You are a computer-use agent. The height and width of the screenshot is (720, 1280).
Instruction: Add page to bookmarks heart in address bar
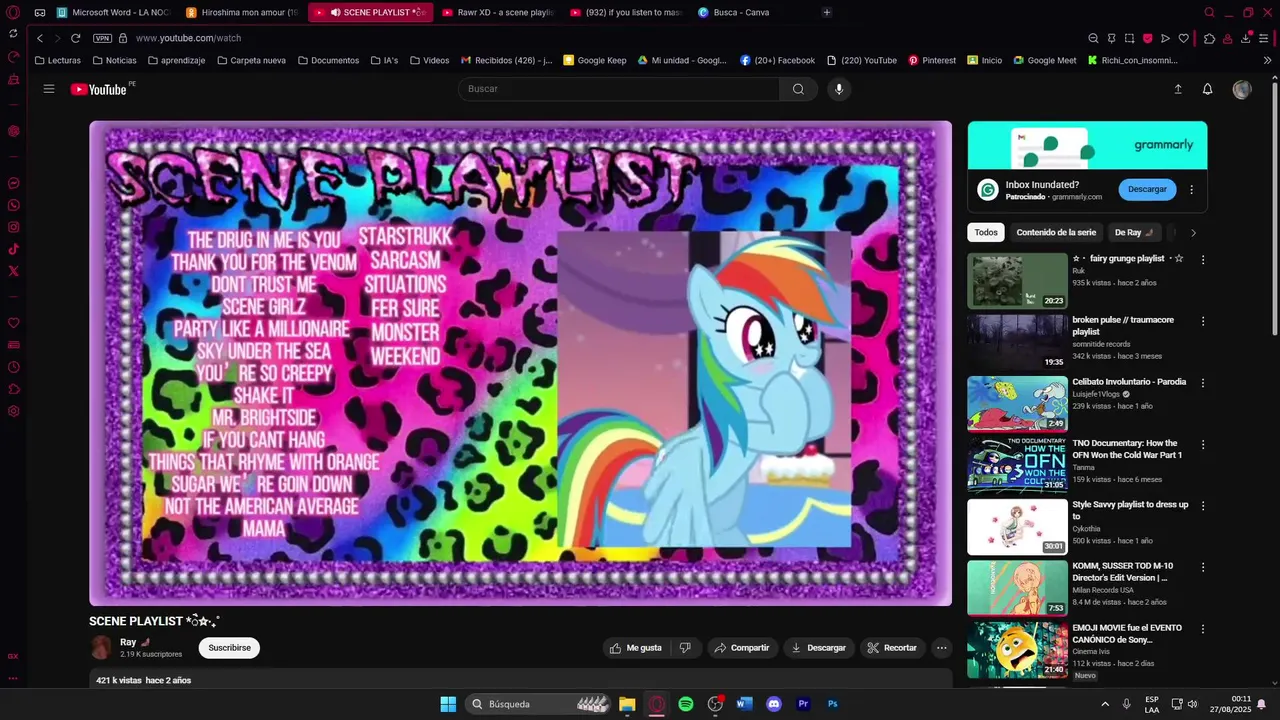(1183, 38)
